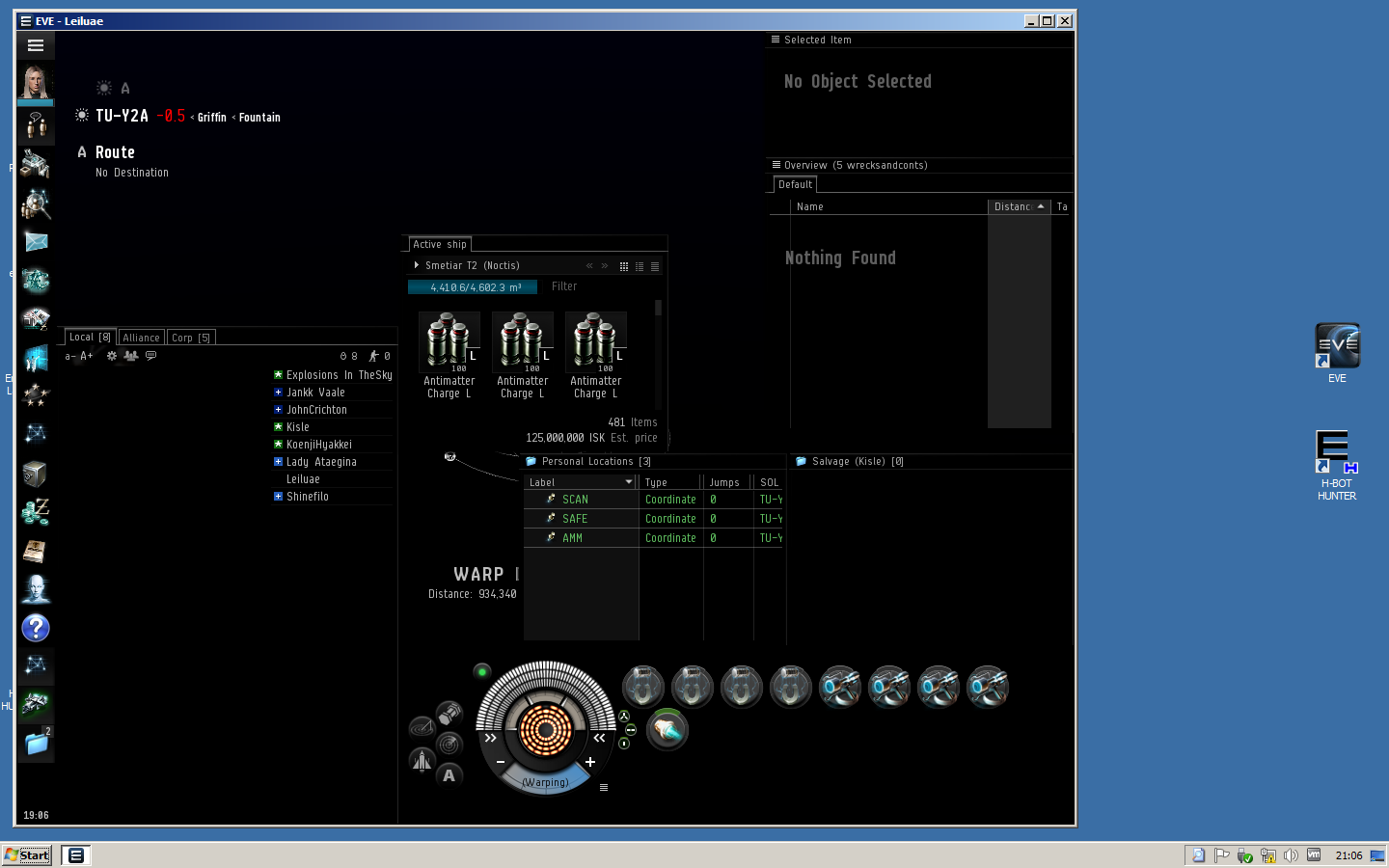The width and height of the screenshot is (1389, 868).
Task: Increase chat font size with A+ button
Action: tap(87, 356)
